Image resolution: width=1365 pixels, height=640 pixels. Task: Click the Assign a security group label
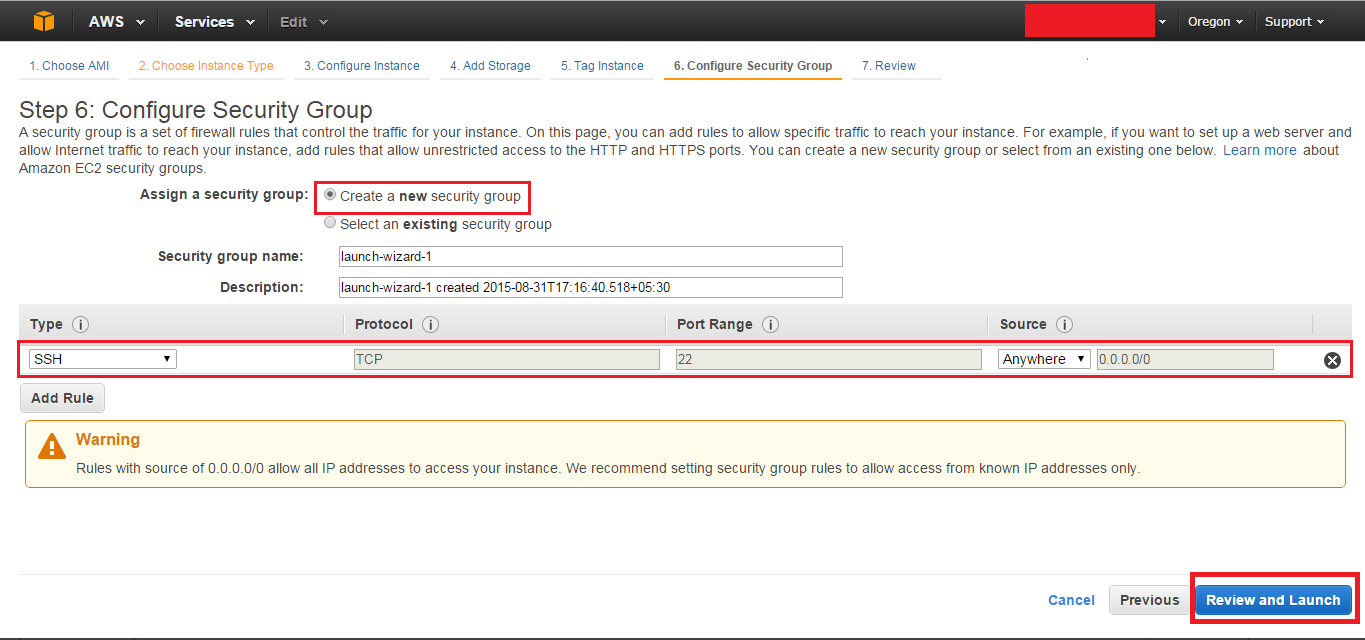tap(224, 195)
